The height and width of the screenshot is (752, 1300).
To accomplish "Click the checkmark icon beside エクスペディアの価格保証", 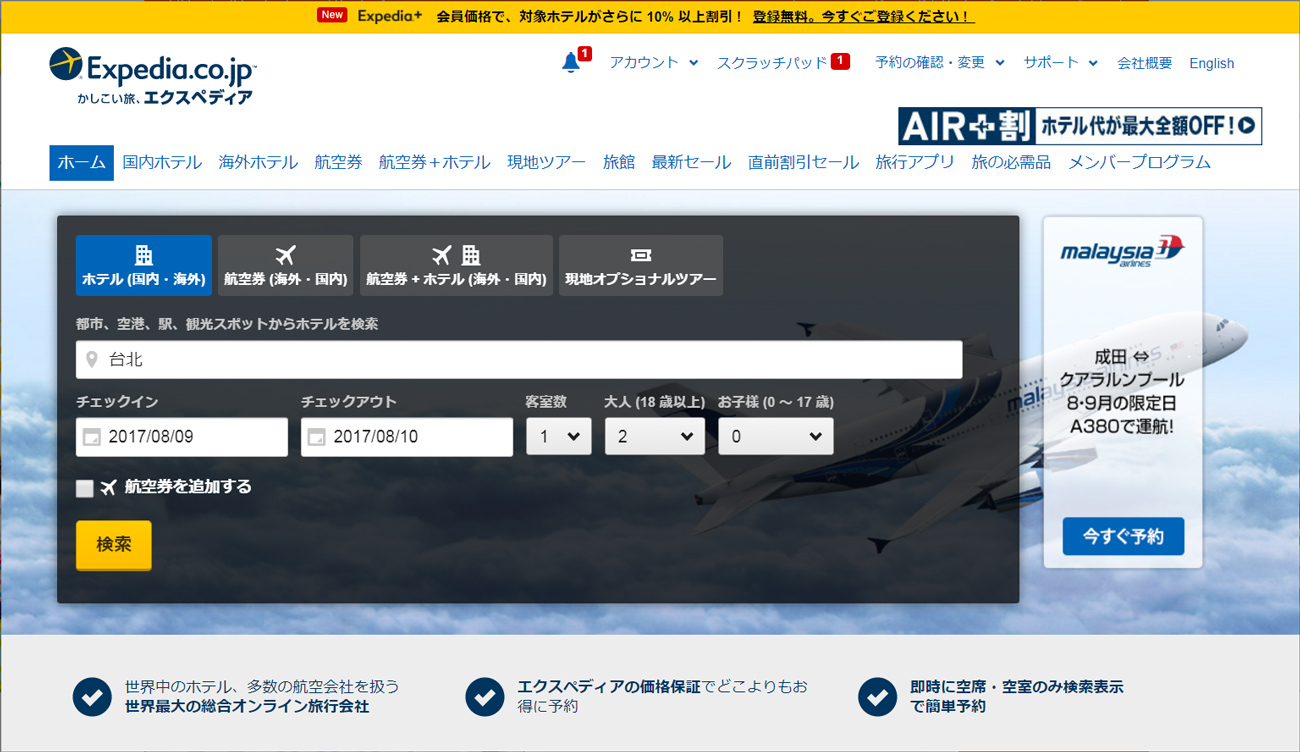I will click(x=485, y=696).
